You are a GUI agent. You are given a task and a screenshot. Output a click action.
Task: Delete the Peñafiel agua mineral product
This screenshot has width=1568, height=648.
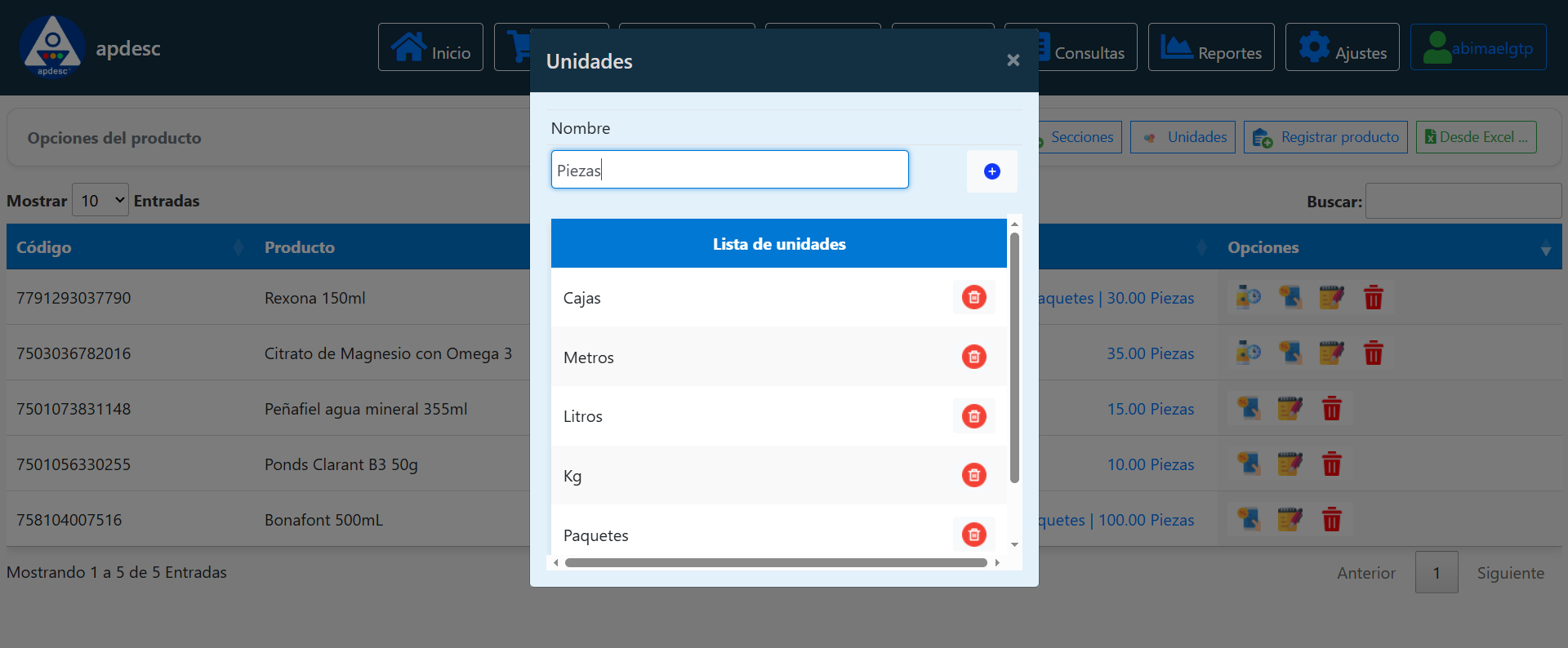[1332, 408]
